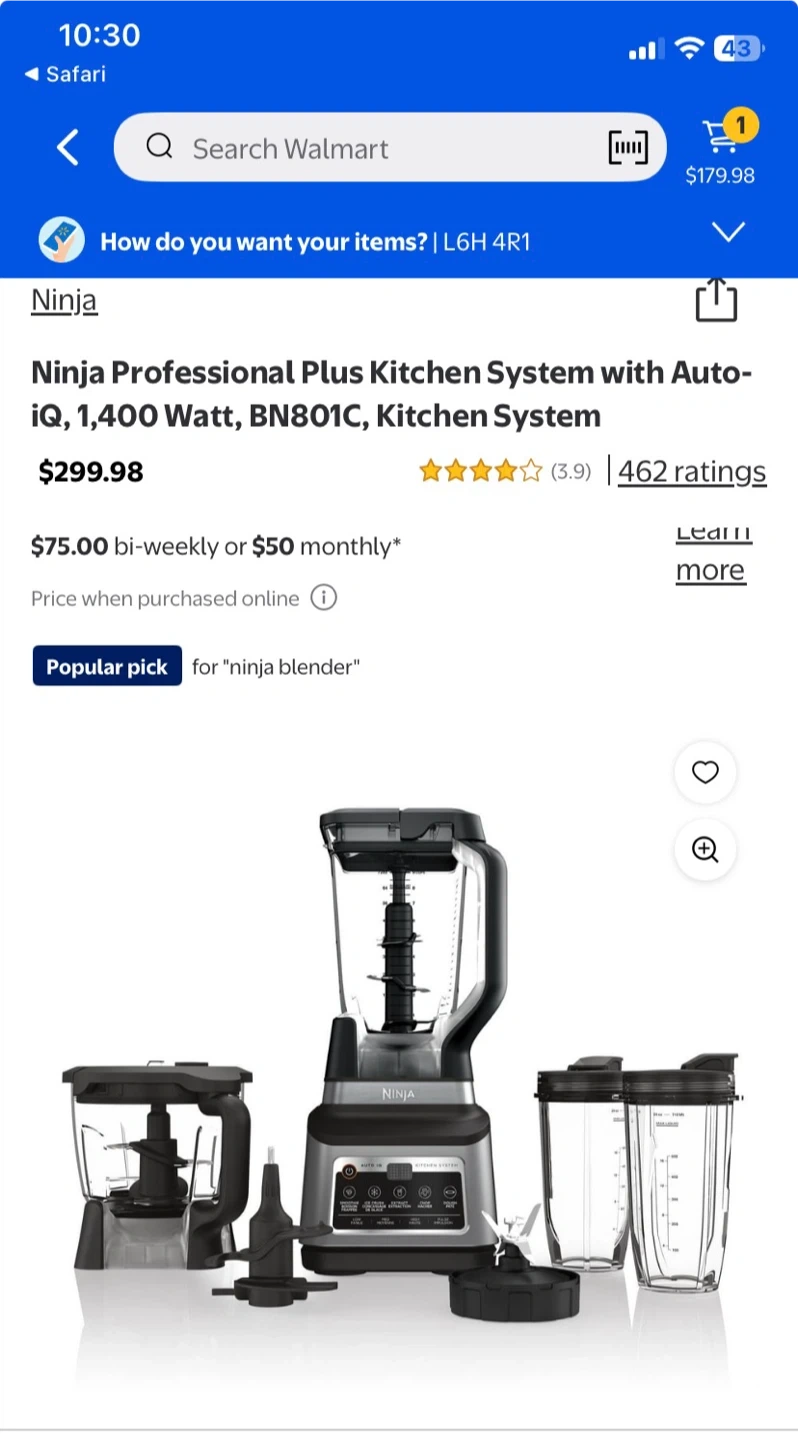Tap the info icon beside Price when purchased online
The width and height of the screenshot is (798, 1440).
(x=323, y=598)
